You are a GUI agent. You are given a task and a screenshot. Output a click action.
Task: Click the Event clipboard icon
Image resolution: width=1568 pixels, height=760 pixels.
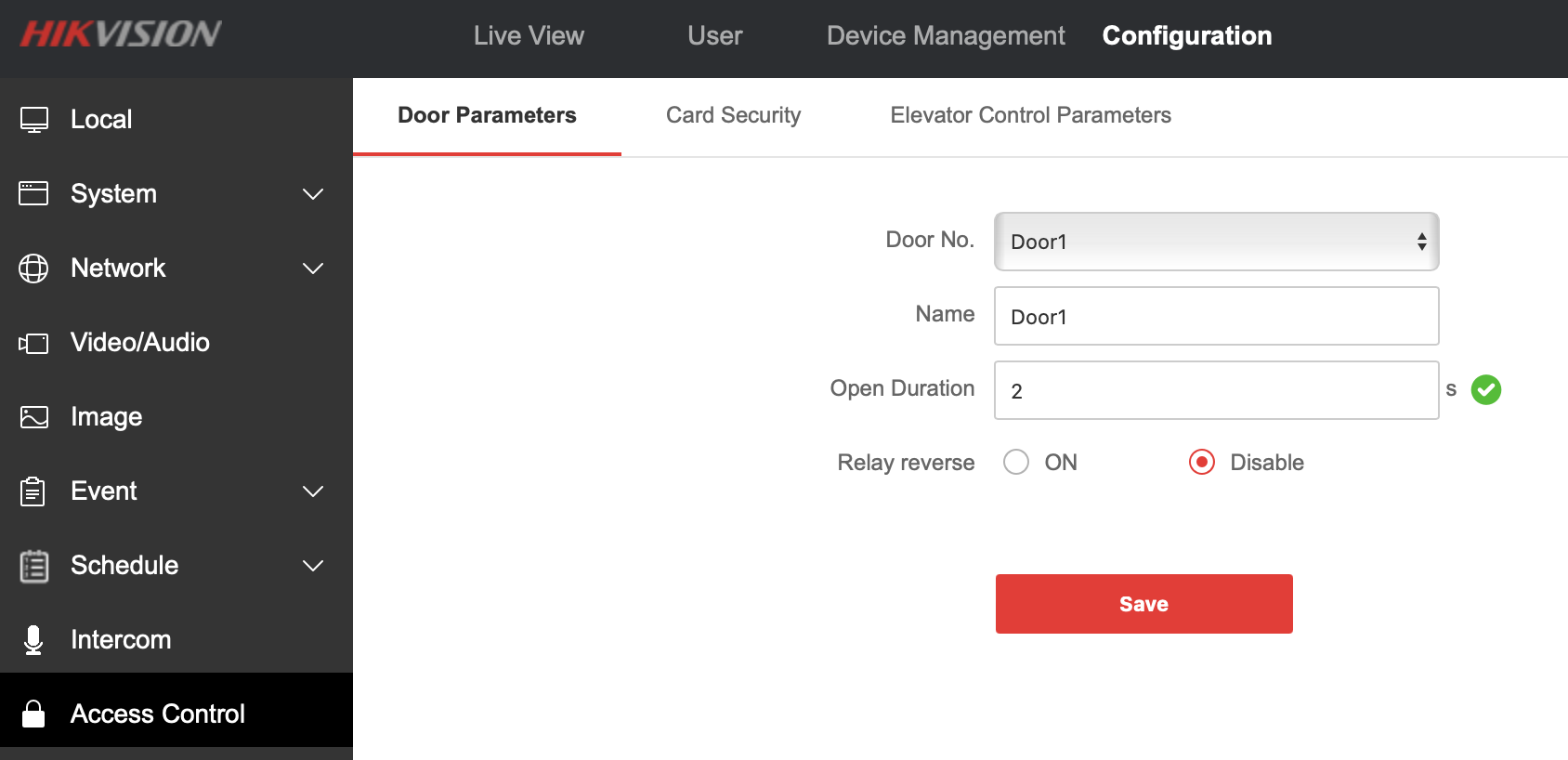click(x=33, y=491)
